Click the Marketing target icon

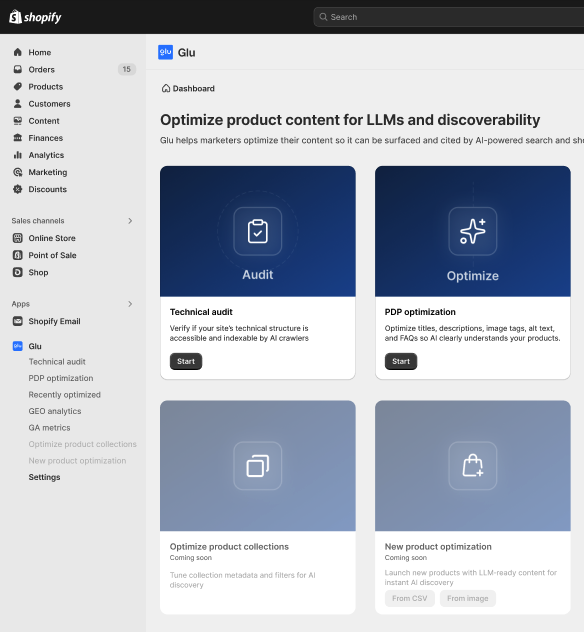[17, 172]
